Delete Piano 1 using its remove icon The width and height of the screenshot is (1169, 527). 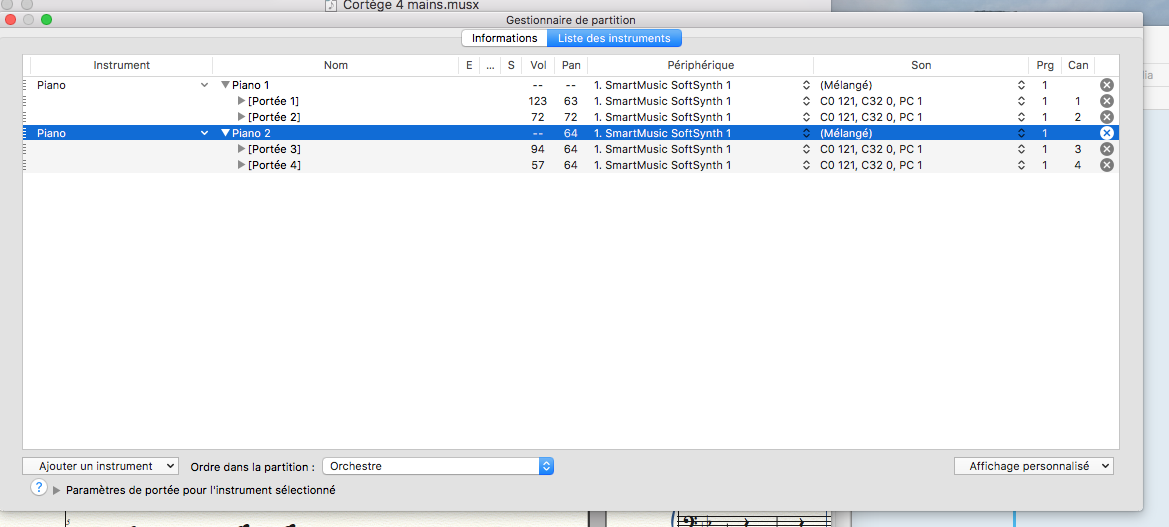tap(1107, 85)
